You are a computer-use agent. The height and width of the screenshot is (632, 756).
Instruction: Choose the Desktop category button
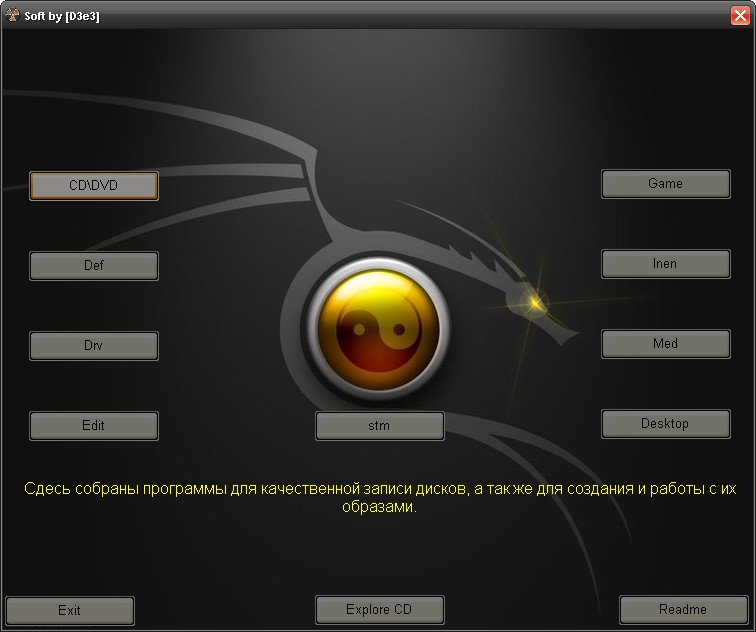pos(665,424)
